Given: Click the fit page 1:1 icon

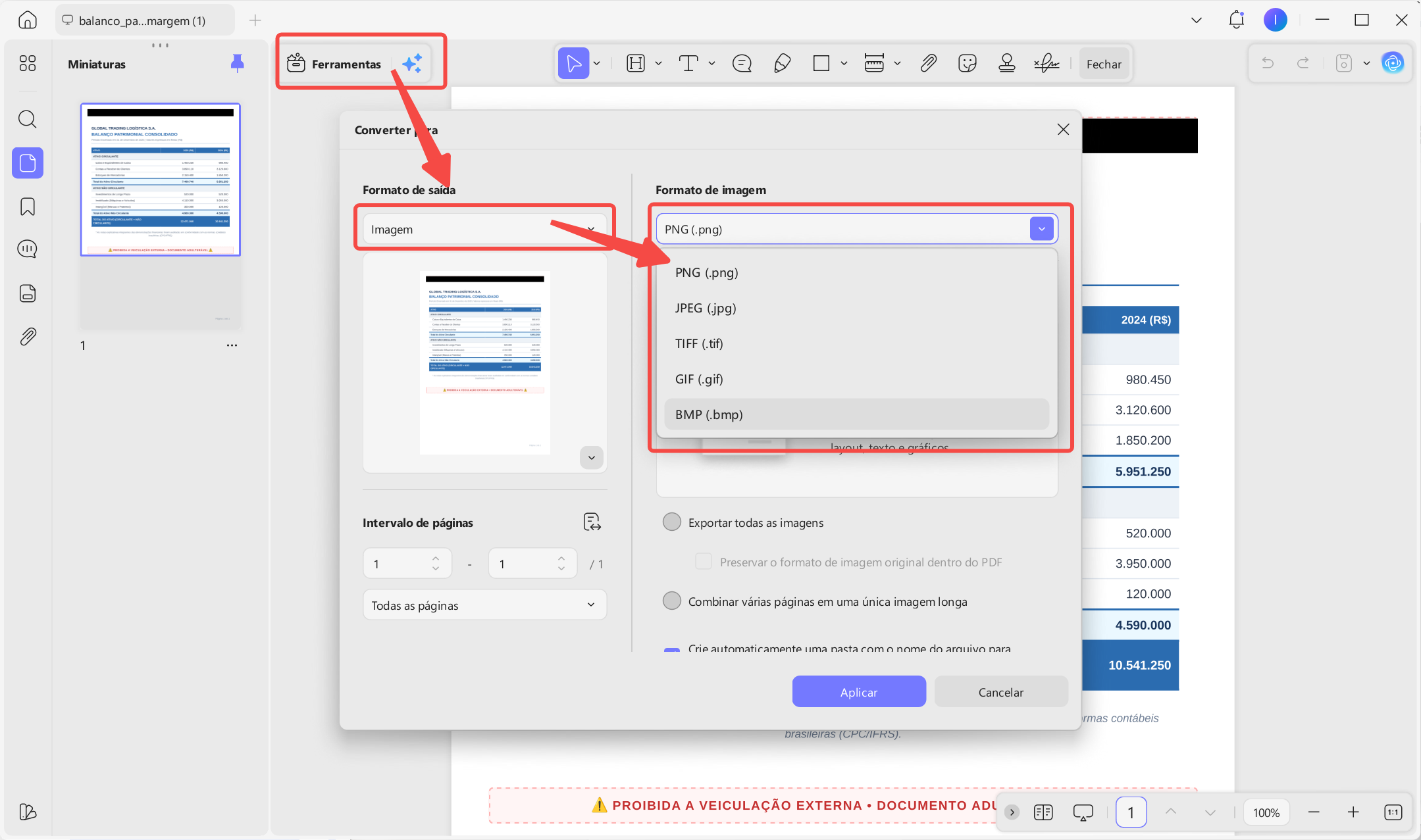Looking at the screenshot, I should [1393, 812].
